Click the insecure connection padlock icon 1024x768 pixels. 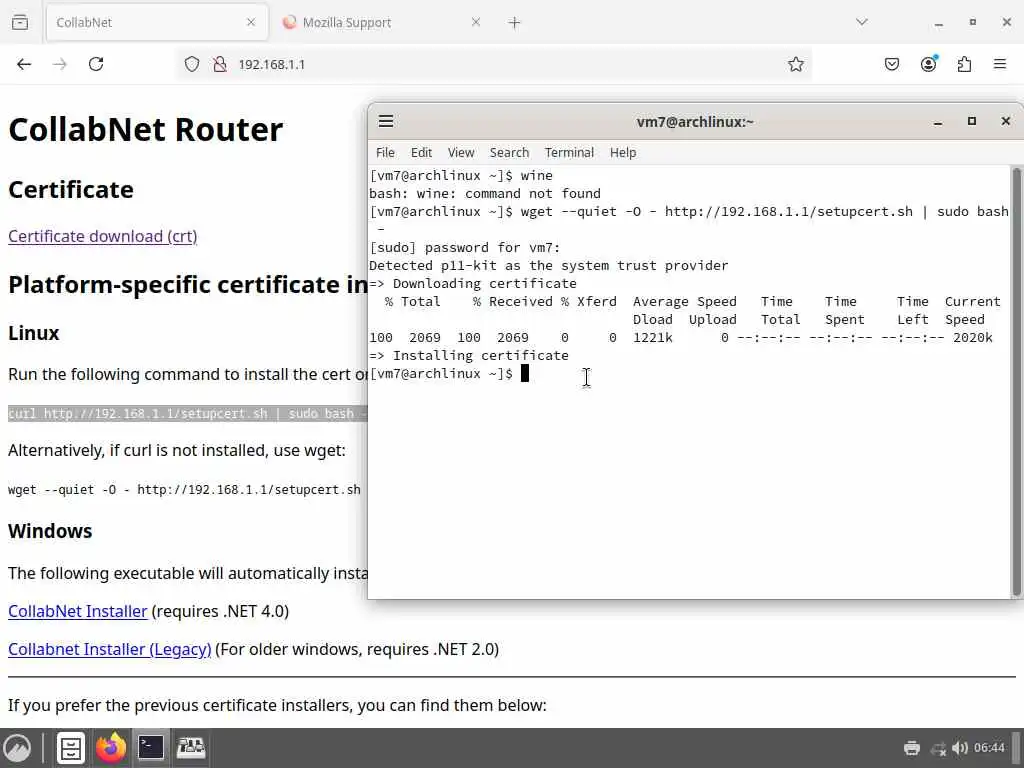220,64
